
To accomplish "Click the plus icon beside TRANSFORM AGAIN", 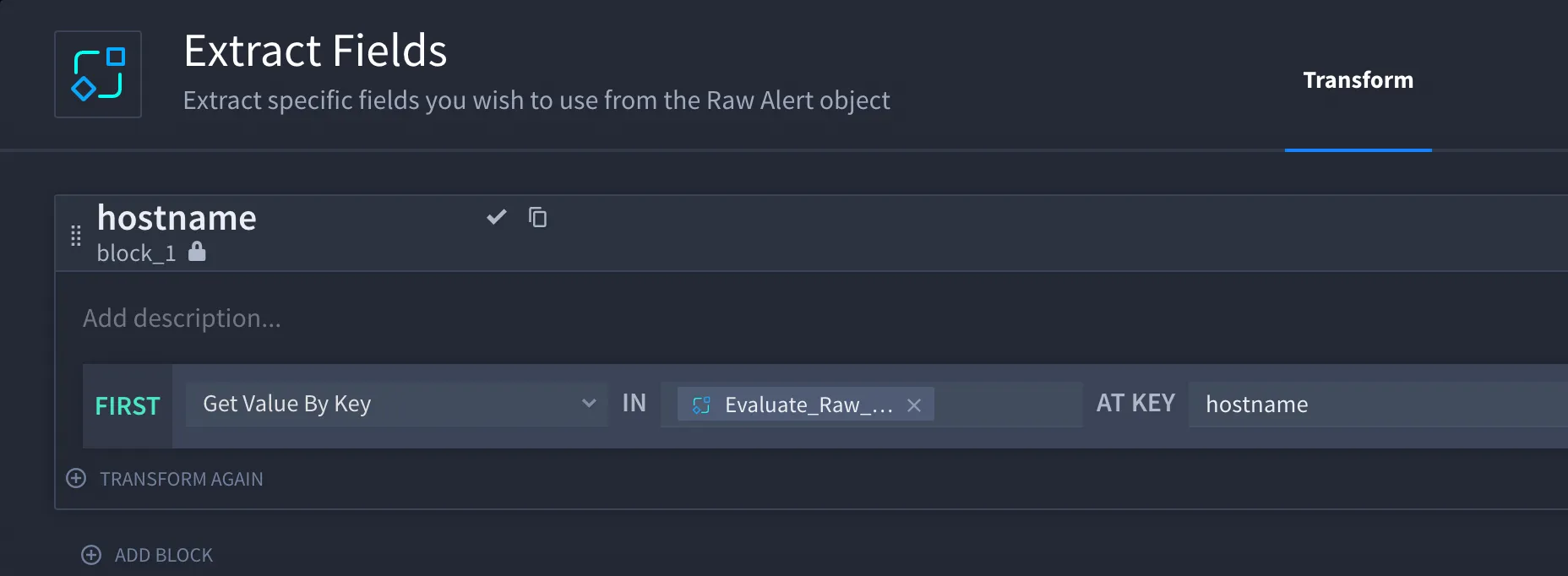I will pos(76,478).
